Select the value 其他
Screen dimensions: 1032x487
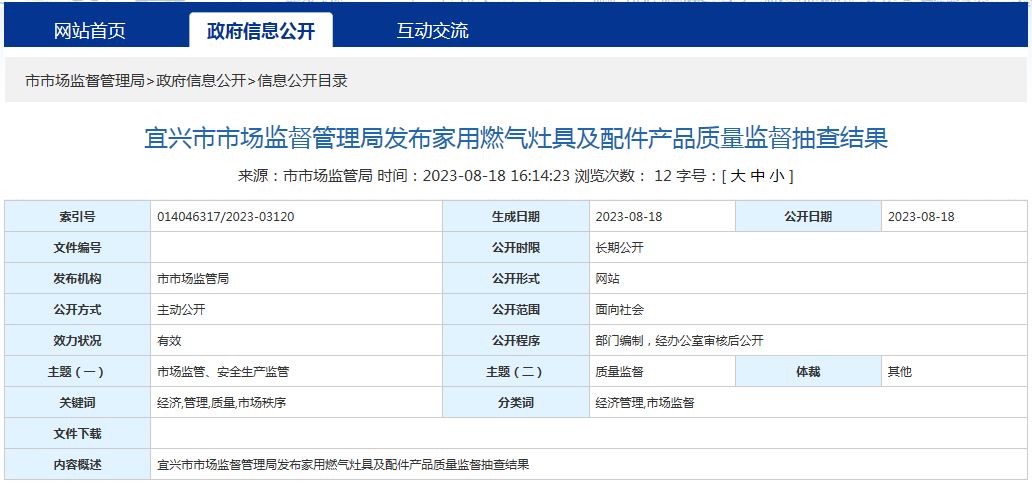(x=900, y=372)
